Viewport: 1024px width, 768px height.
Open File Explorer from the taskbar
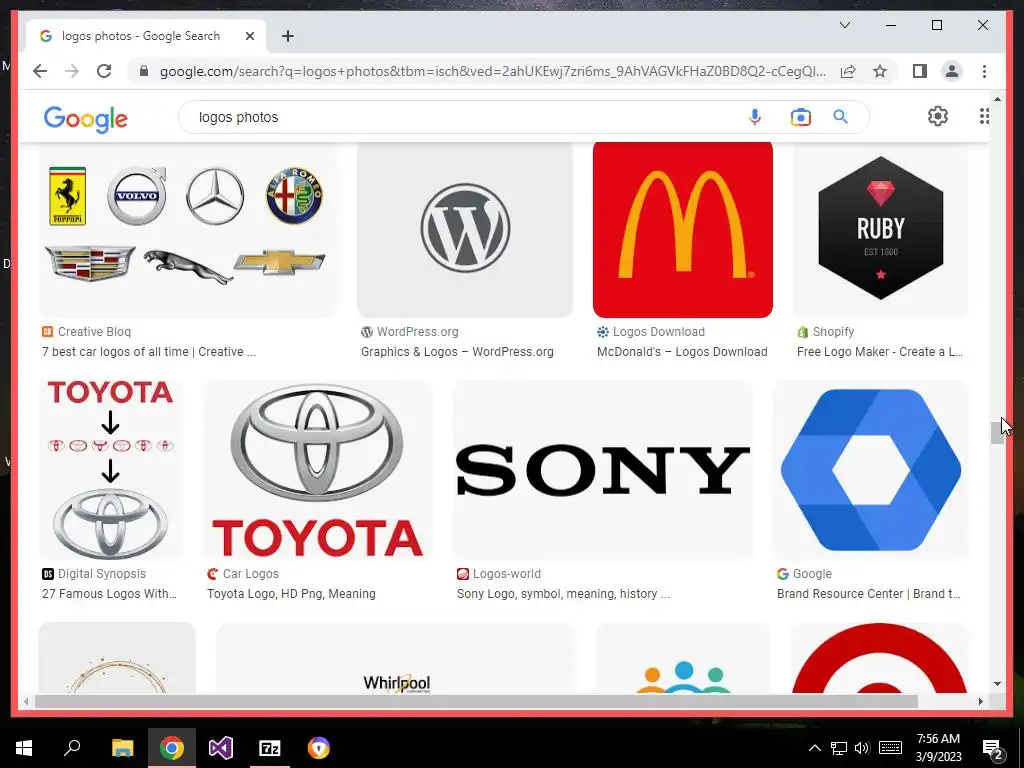point(122,748)
